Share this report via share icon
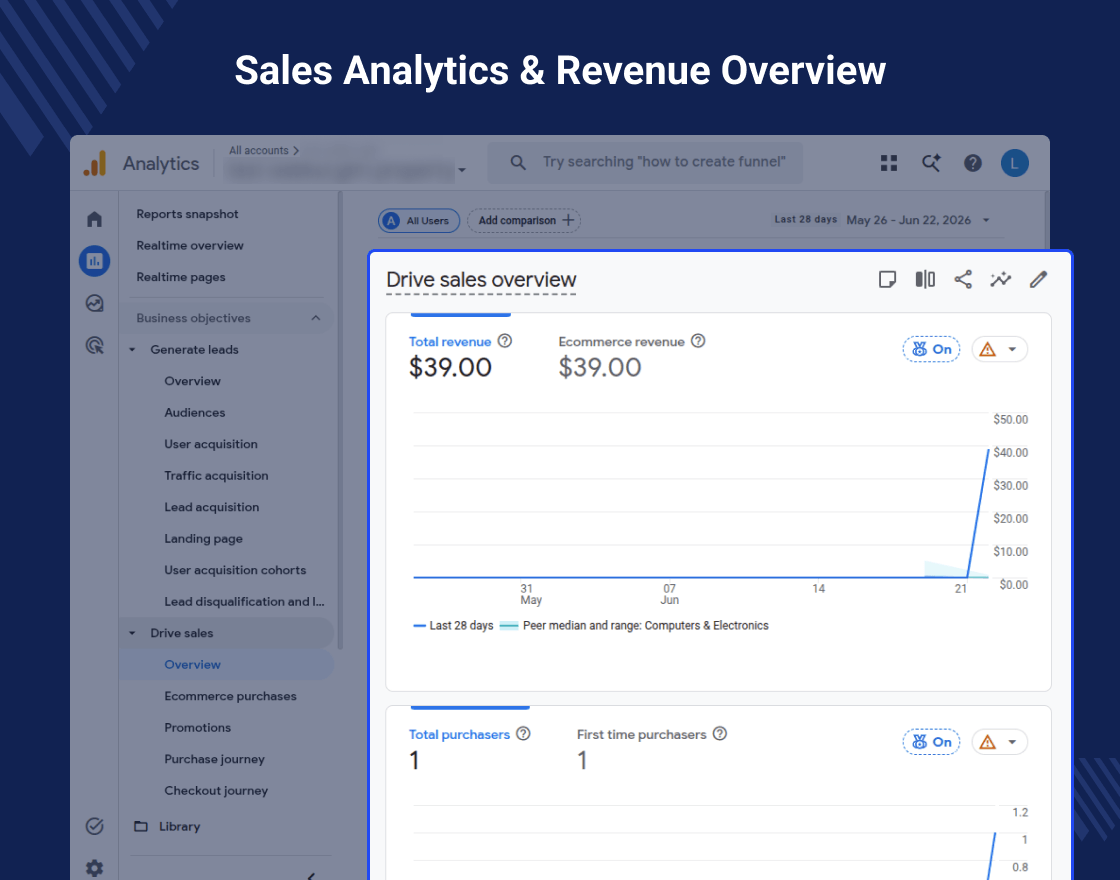1120x880 pixels. click(963, 279)
